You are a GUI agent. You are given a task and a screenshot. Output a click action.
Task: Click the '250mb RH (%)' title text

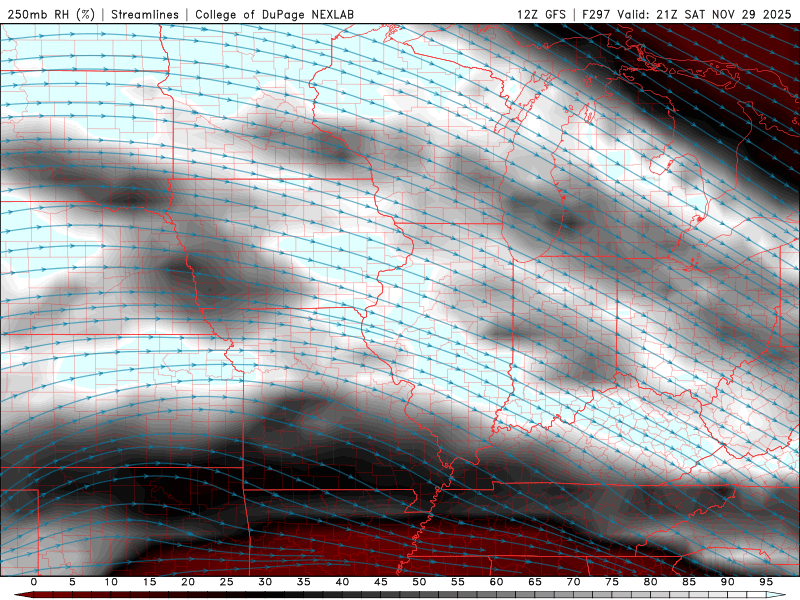(51, 14)
